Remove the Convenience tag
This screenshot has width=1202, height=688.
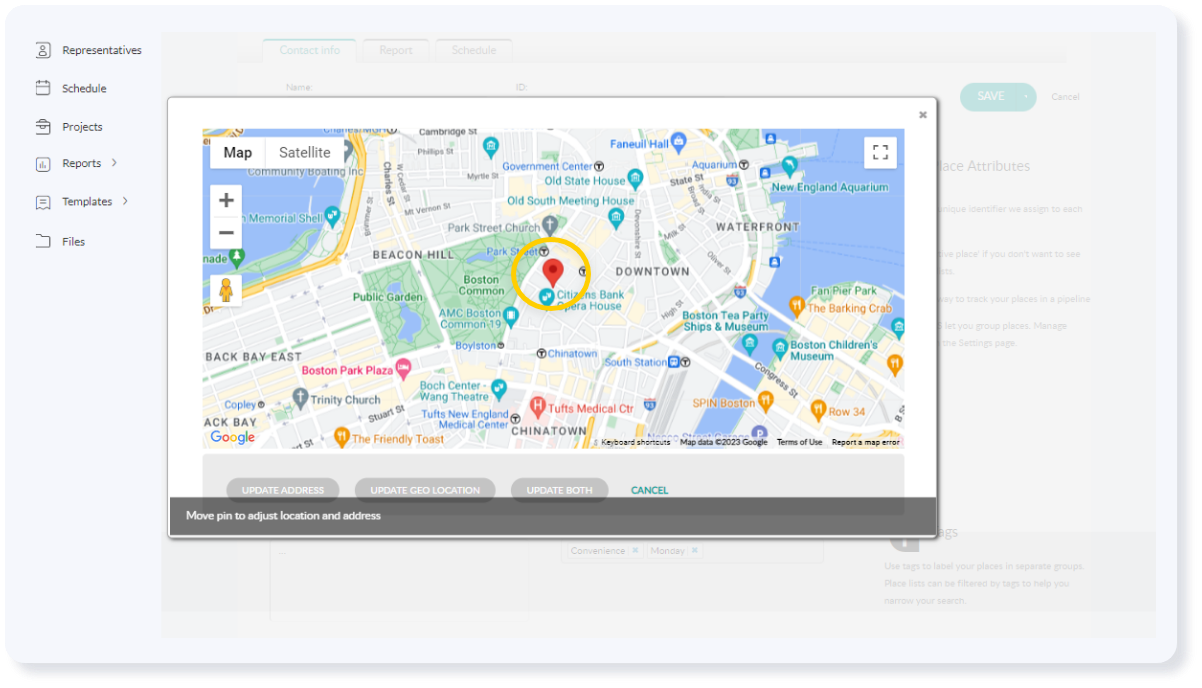(x=635, y=551)
